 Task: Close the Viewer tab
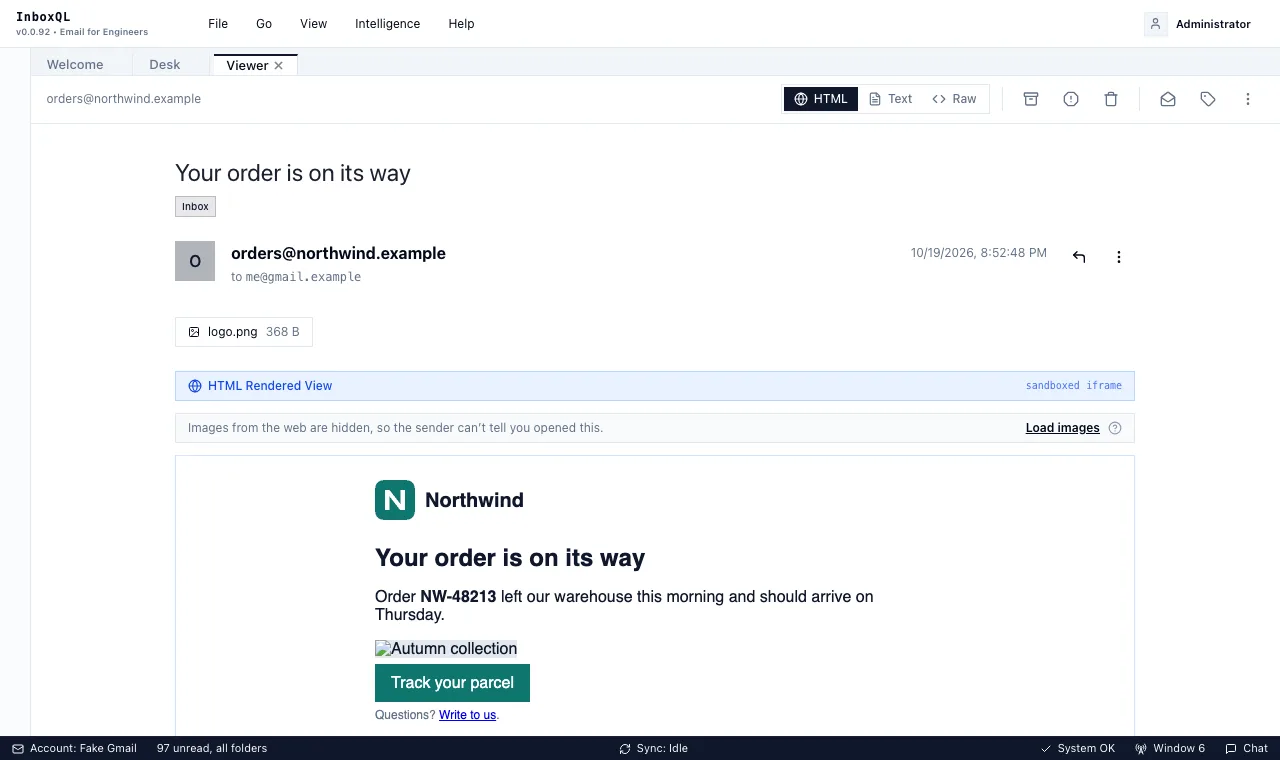pos(279,65)
